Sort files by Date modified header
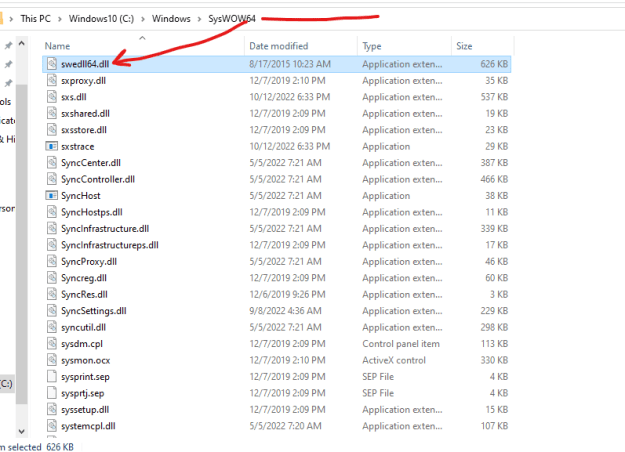Image resolution: width=625 pixels, height=452 pixels. (x=279, y=46)
